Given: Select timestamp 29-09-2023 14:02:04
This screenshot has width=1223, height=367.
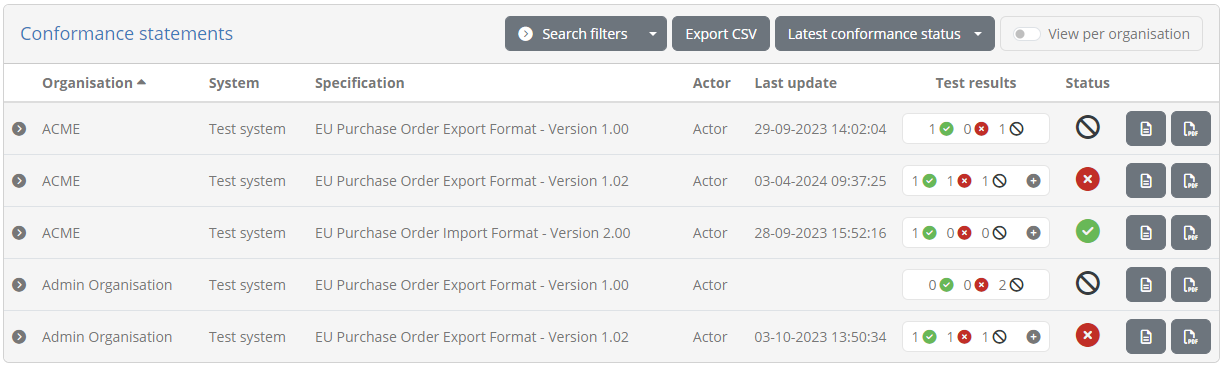Looking at the screenshot, I should pos(821,129).
